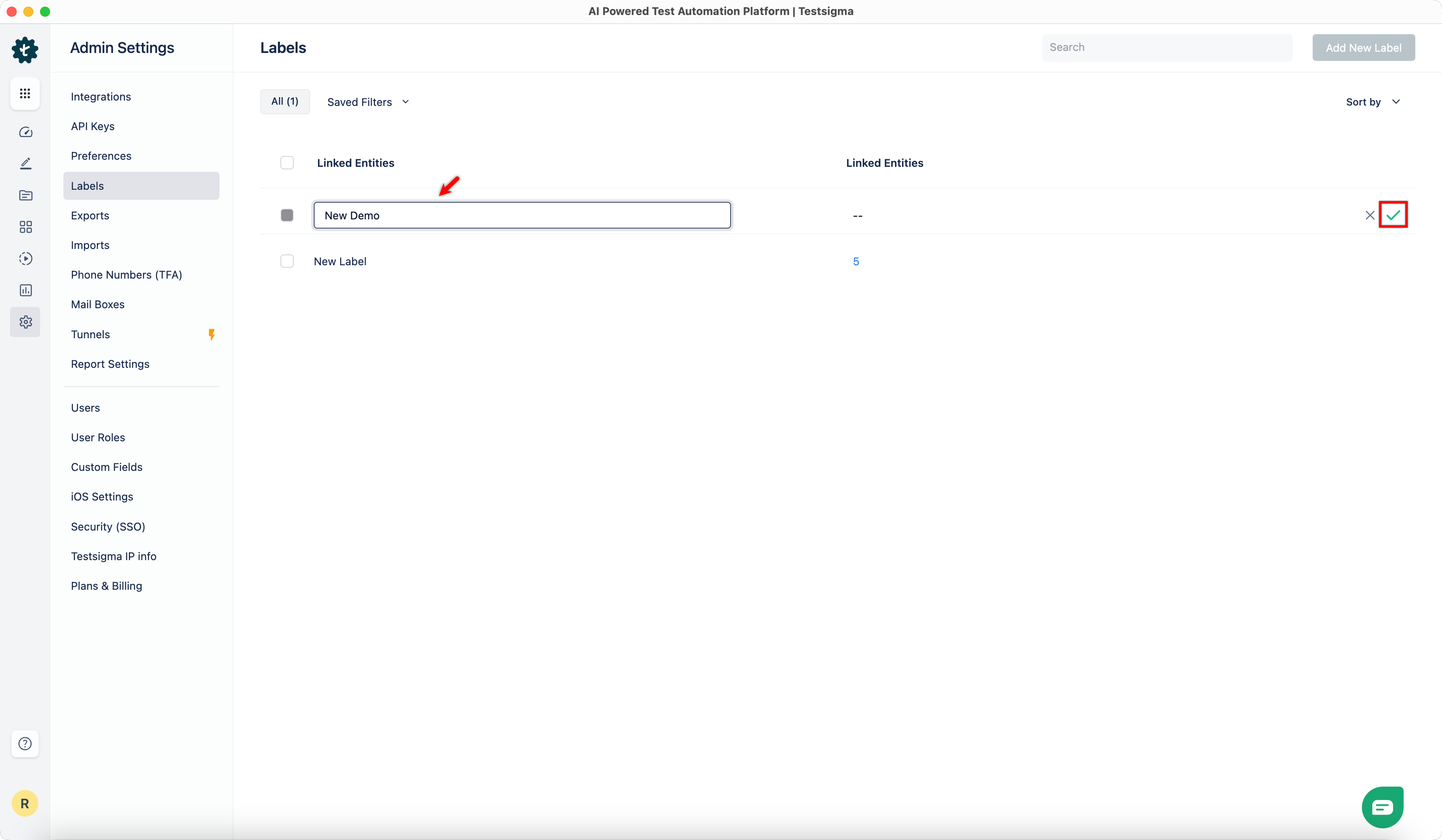Select the All (1) filter tab
Viewport: 1442px width, 840px height.
(x=285, y=101)
